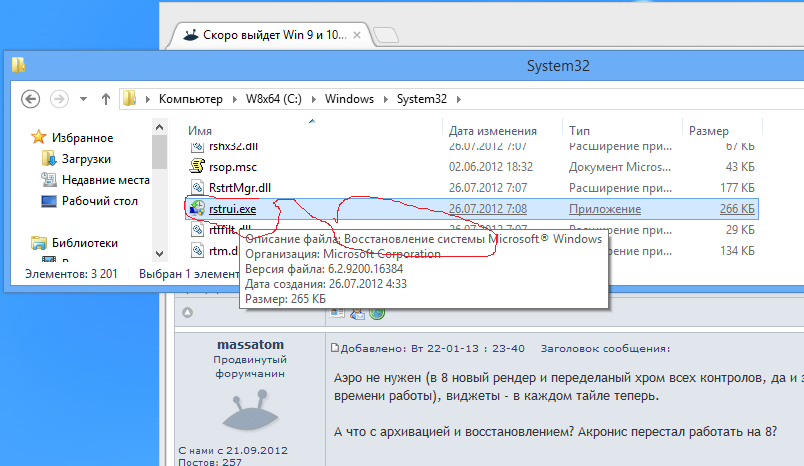Expand the chevron after W8x64 (C:)

click(313, 99)
